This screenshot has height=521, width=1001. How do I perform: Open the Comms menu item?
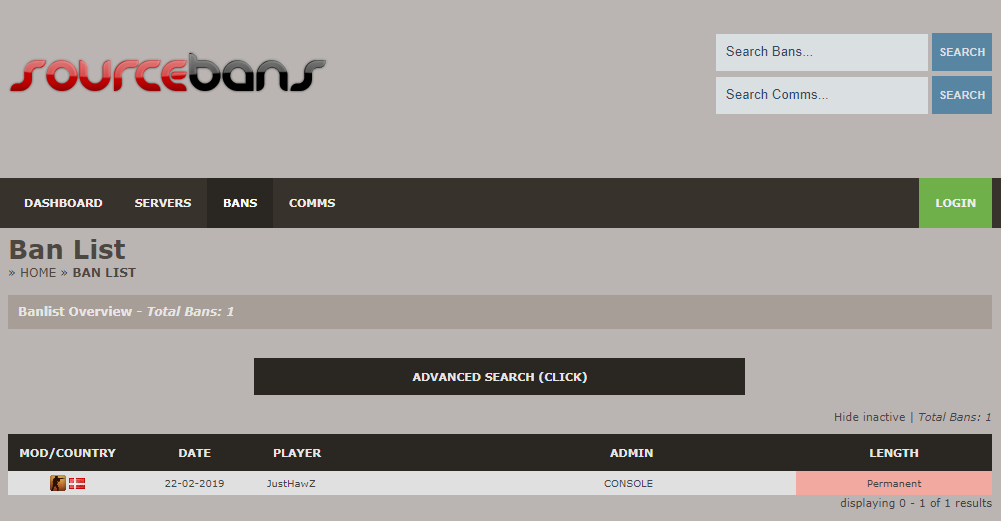point(312,203)
